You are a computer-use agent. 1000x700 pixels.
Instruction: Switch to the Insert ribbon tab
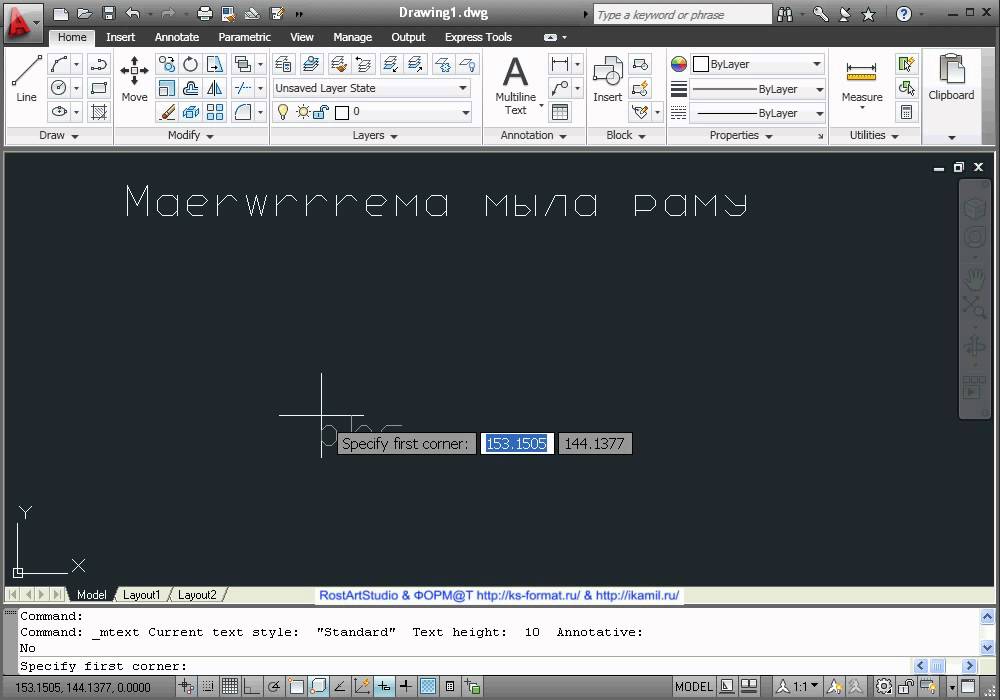pos(121,37)
